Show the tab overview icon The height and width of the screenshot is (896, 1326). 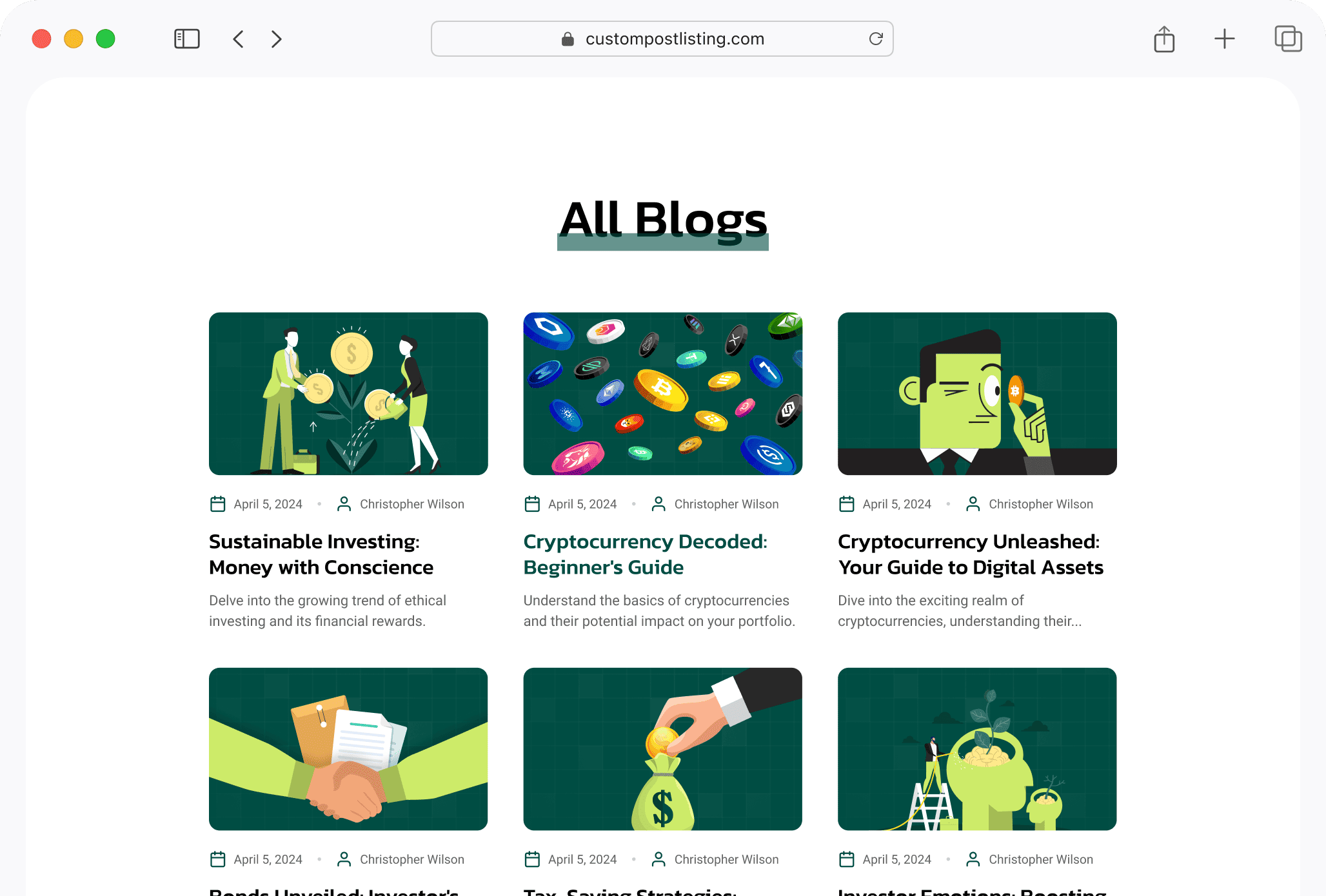[x=1288, y=39]
